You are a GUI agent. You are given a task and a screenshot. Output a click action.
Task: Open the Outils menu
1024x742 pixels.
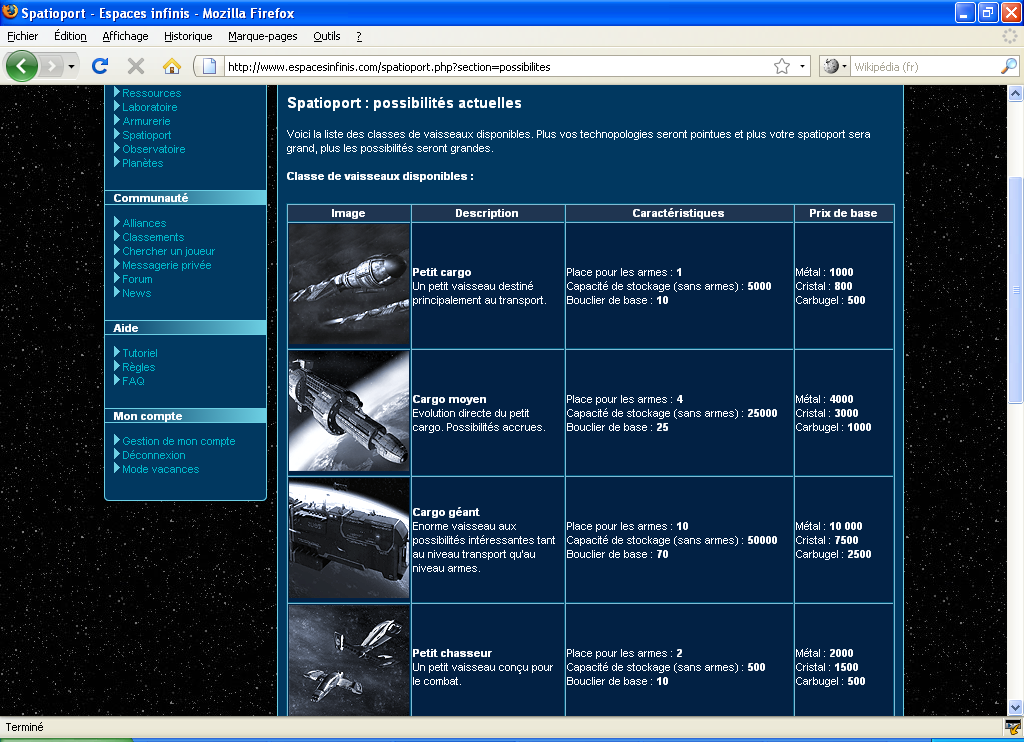(x=327, y=36)
